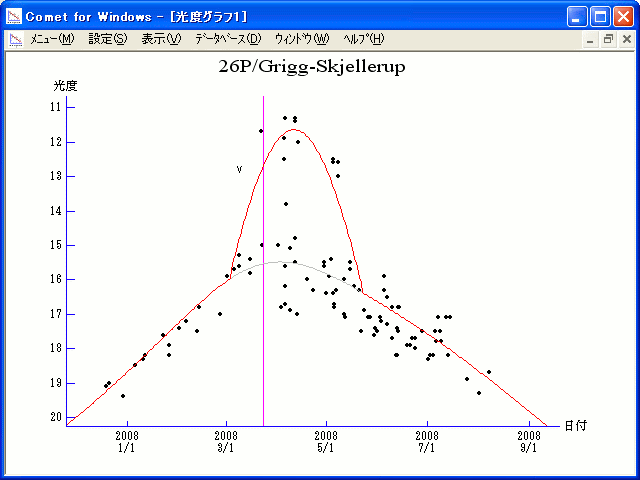Restore down the inner graph child window

(608, 39)
